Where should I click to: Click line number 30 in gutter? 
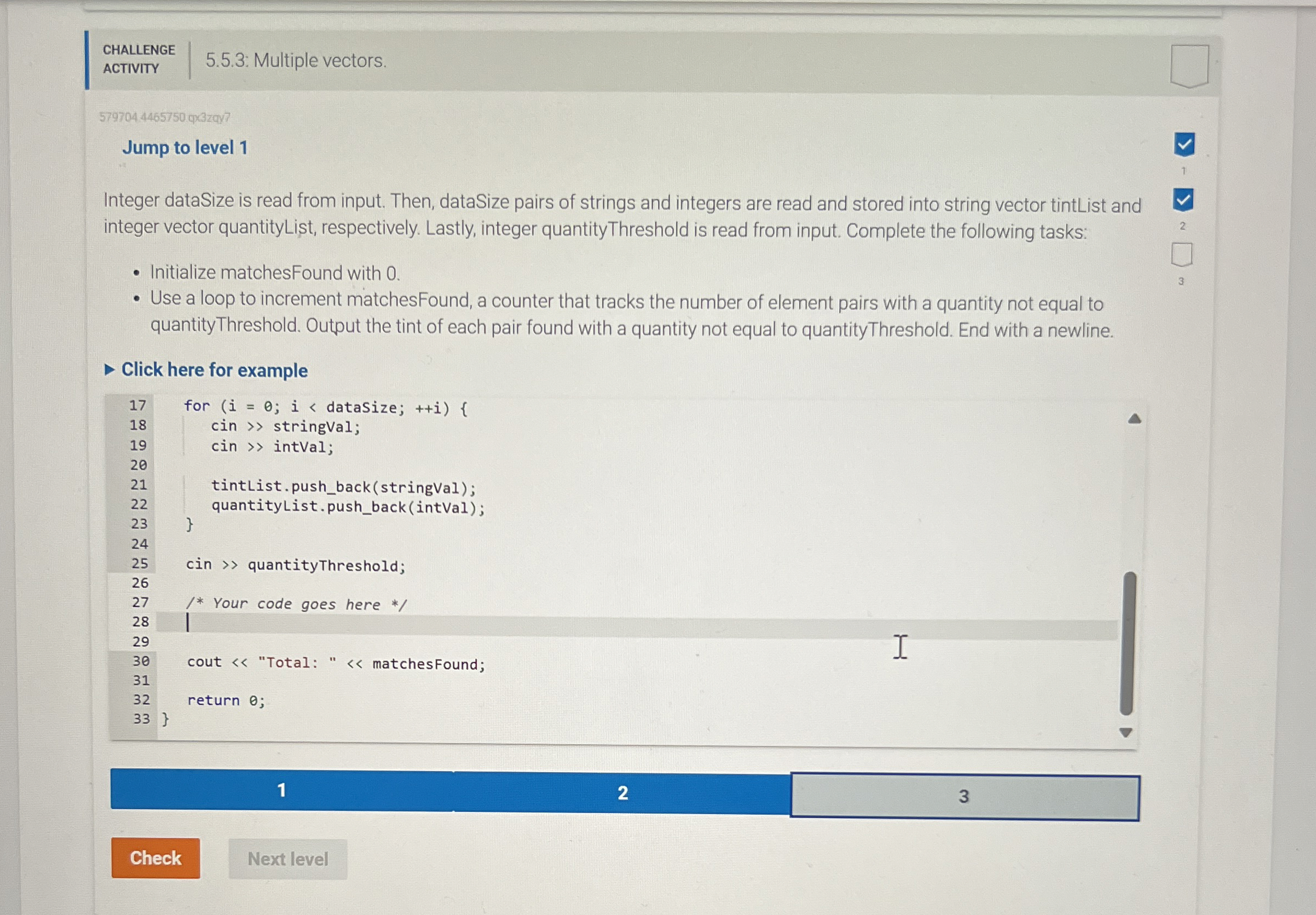point(141,661)
